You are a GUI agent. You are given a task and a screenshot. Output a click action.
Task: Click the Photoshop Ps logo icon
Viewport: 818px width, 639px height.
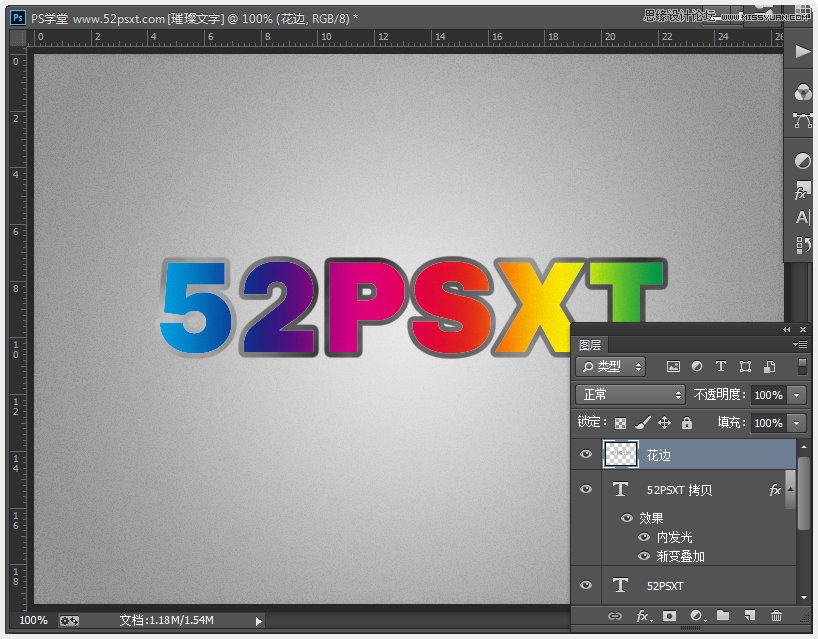click(18, 18)
